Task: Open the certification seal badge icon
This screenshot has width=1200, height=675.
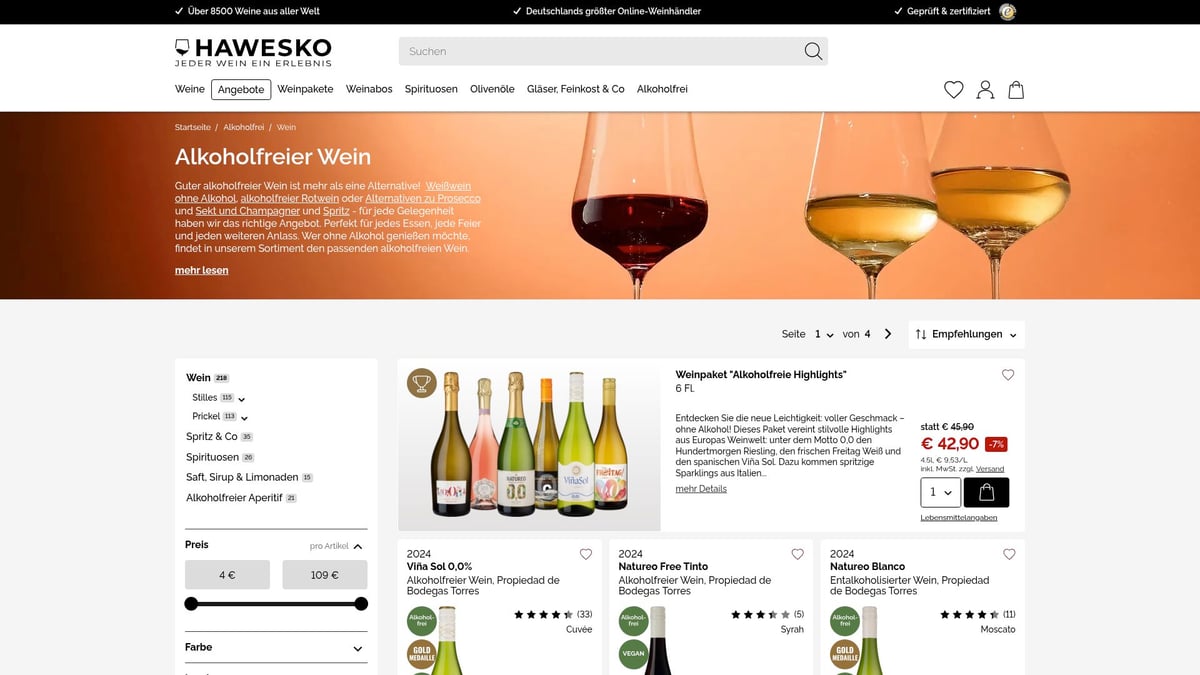Action: (1008, 12)
